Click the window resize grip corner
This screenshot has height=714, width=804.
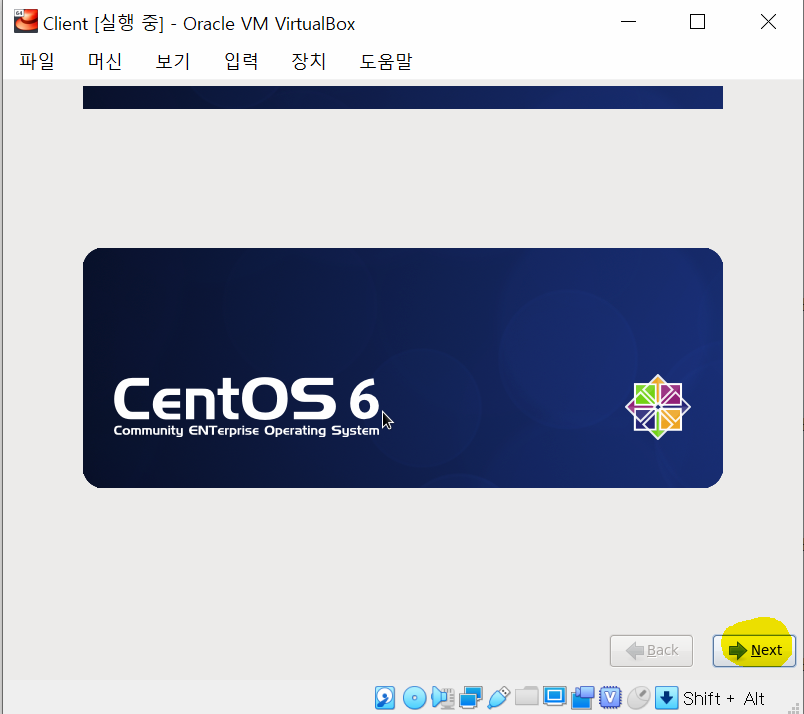(x=794, y=708)
